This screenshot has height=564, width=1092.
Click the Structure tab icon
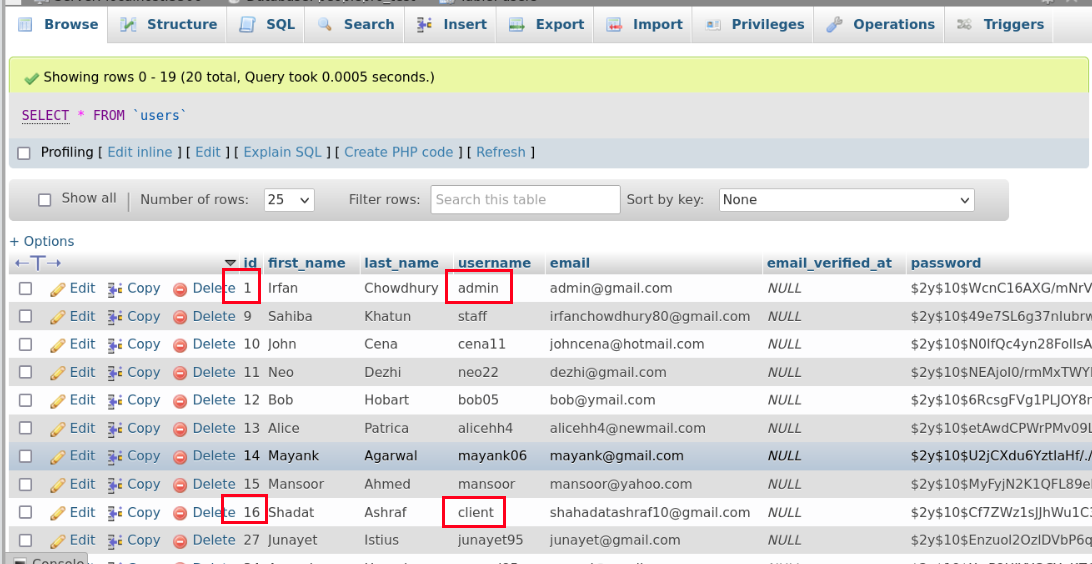pos(129,24)
